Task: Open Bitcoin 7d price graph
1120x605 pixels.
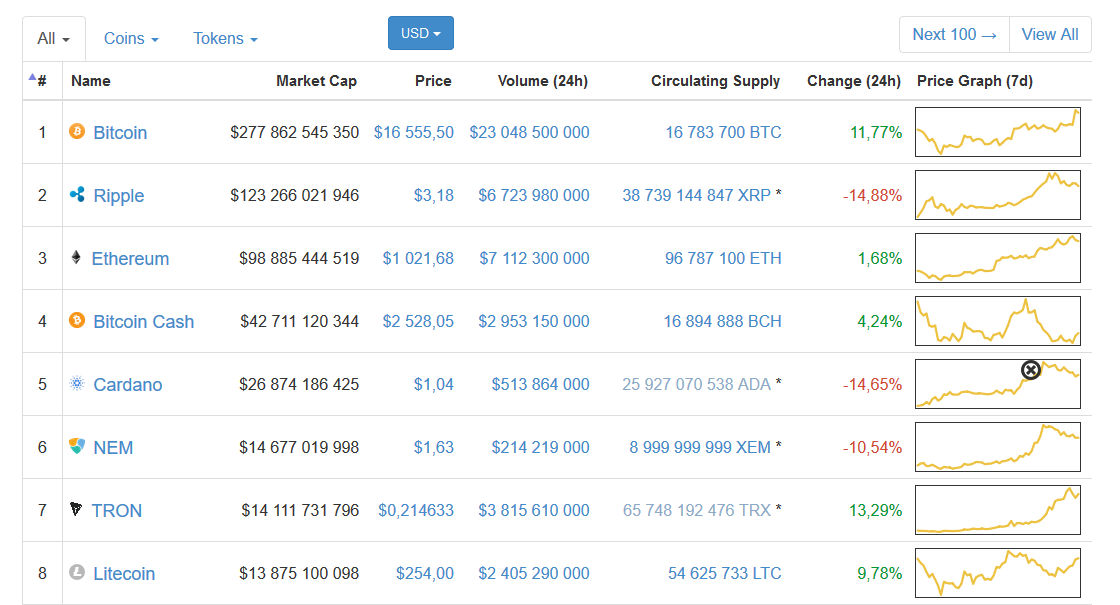Action: click(998, 132)
